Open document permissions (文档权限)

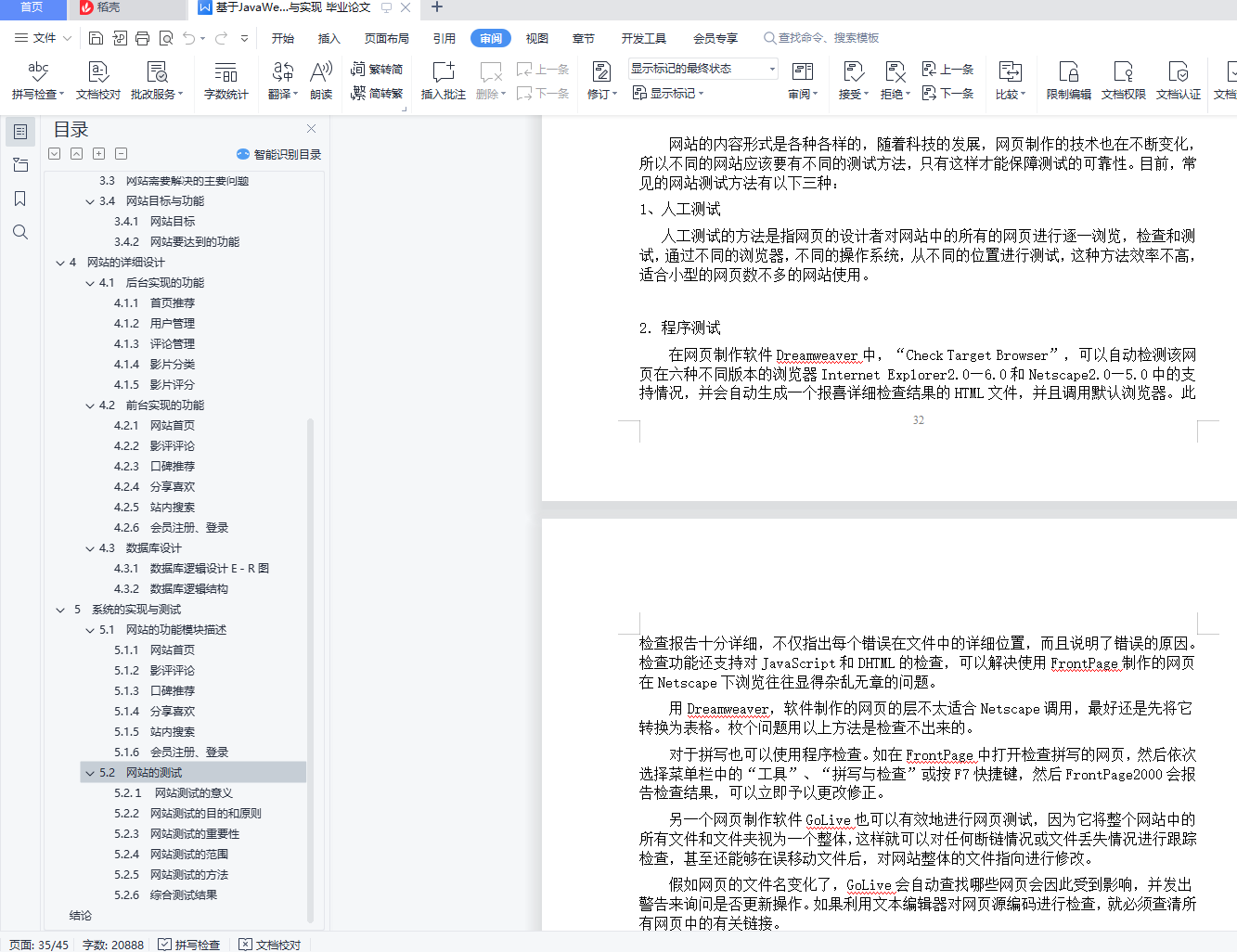pos(1124,81)
